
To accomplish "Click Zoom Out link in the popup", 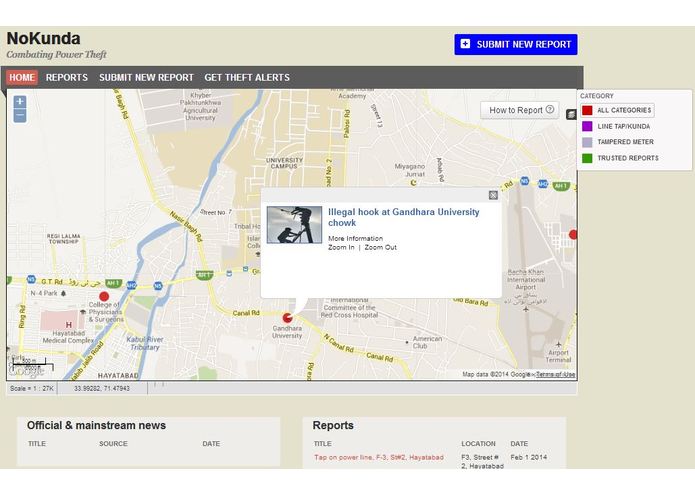I will point(380,247).
